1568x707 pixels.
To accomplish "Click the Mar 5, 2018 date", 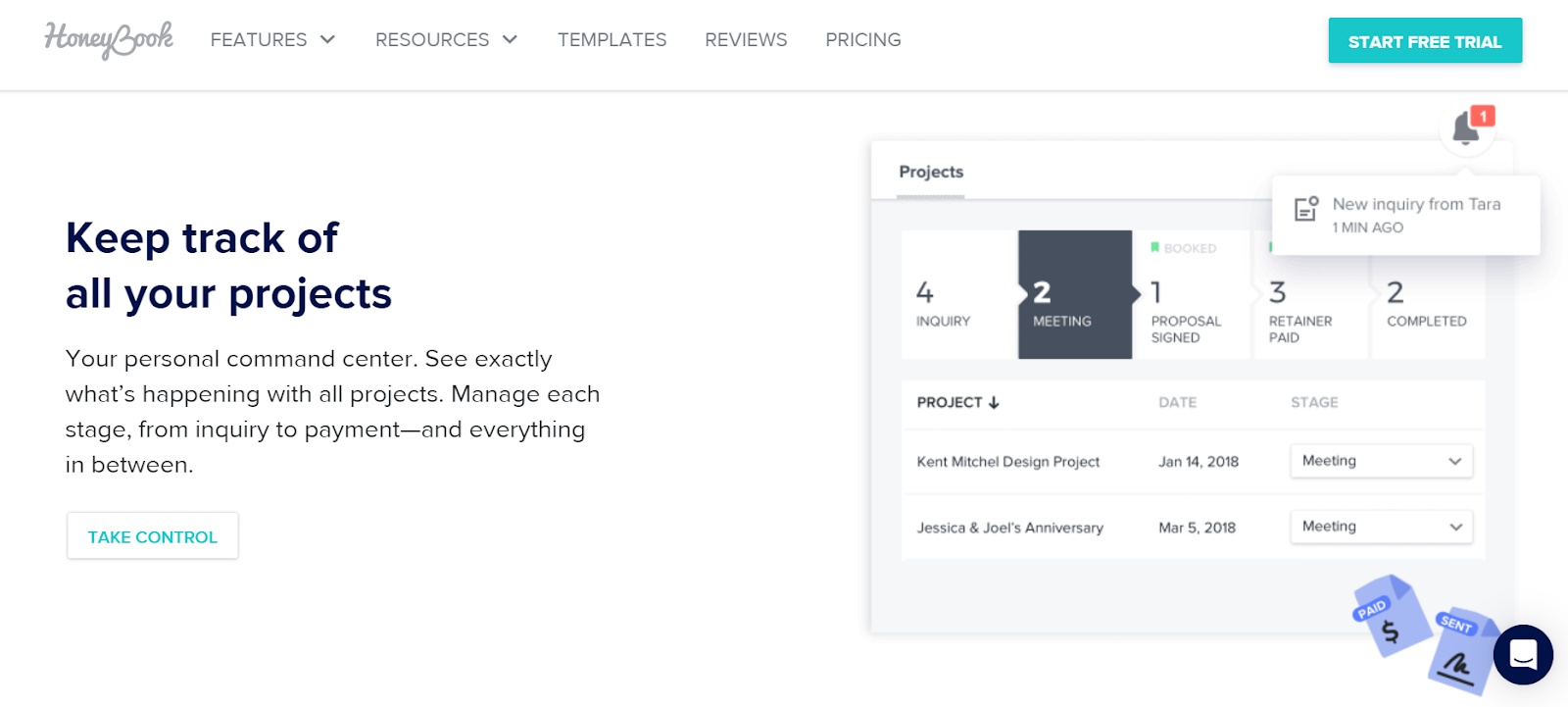I will (x=1198, y=528).
